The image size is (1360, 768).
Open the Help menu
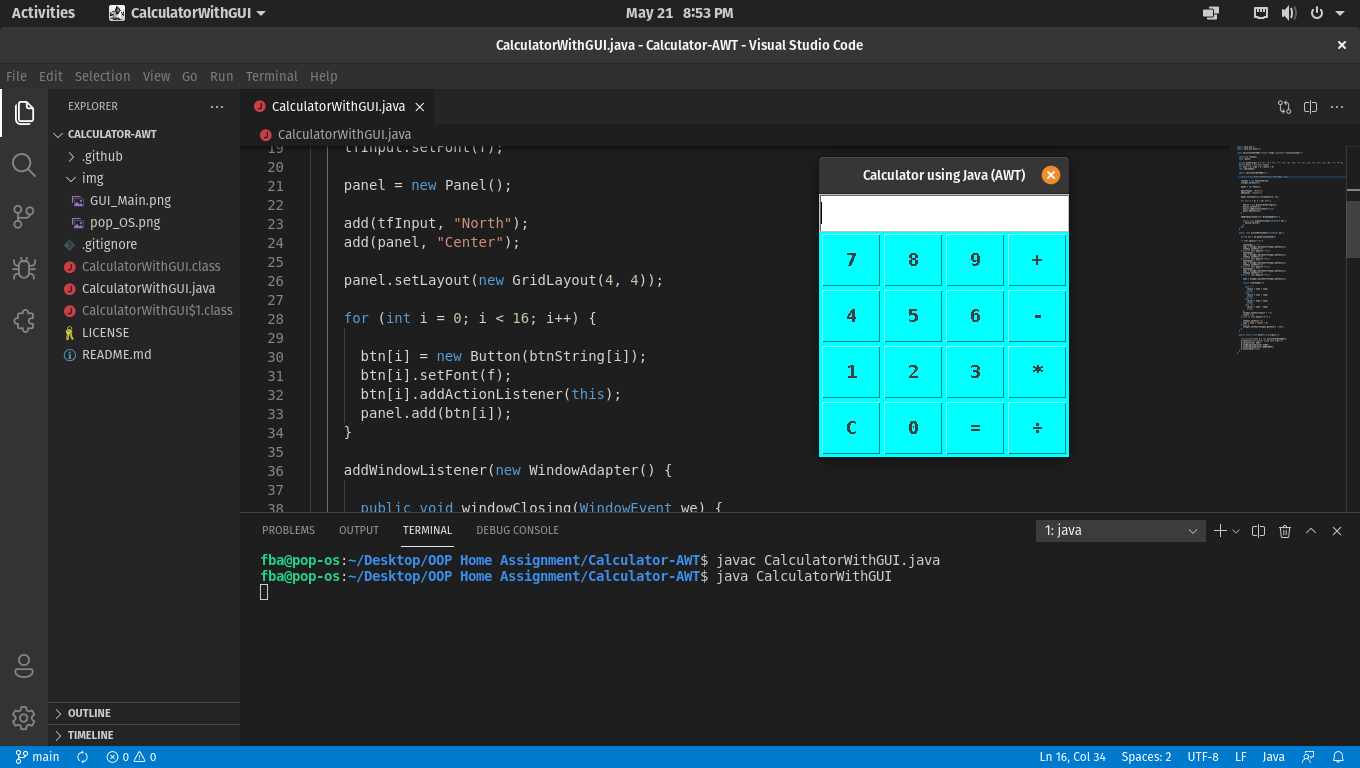(324, 76)
